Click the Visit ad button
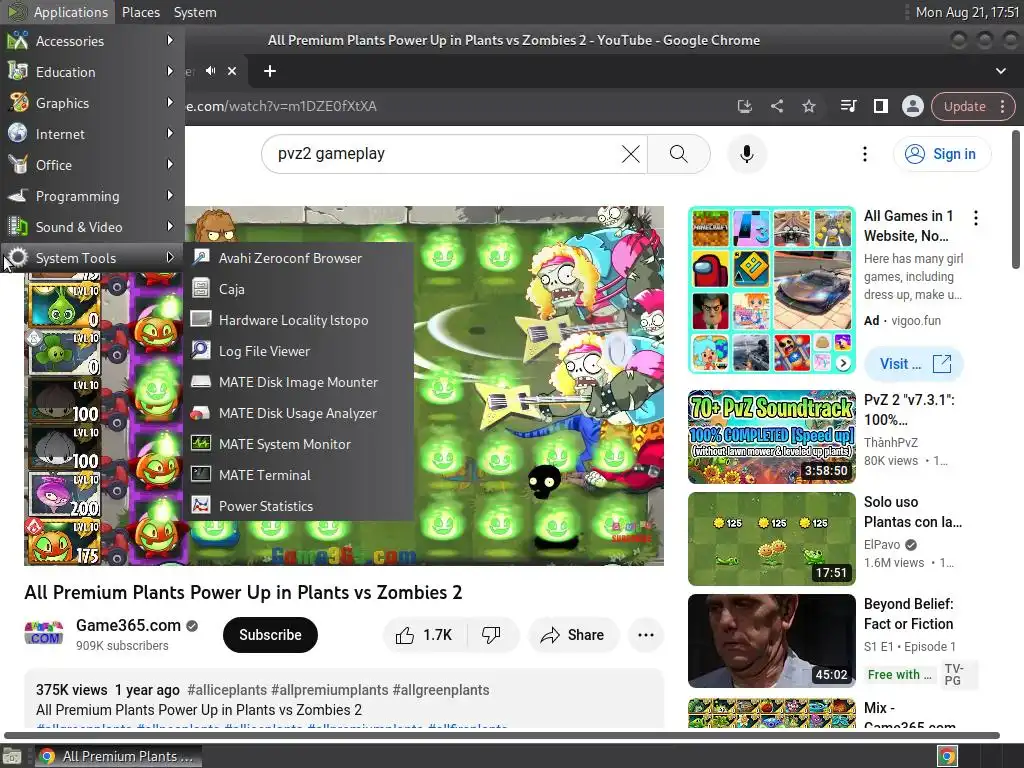The height and width of the screenshot is (768, 1024). (914, 364)
